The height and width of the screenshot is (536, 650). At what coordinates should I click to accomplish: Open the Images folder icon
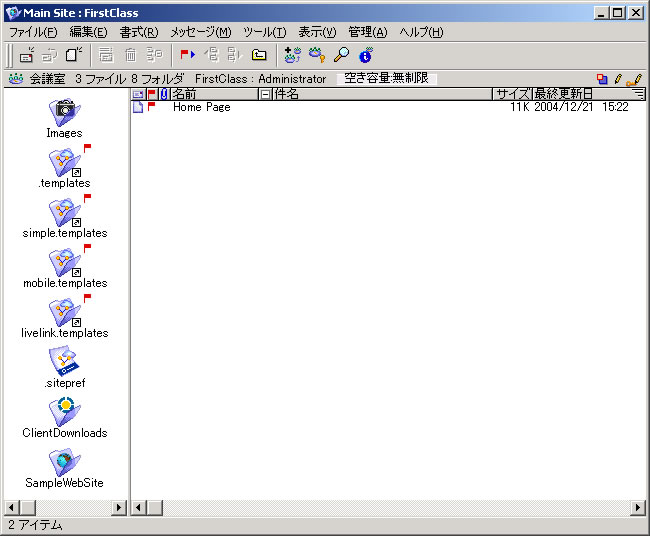tap(64, 113)
